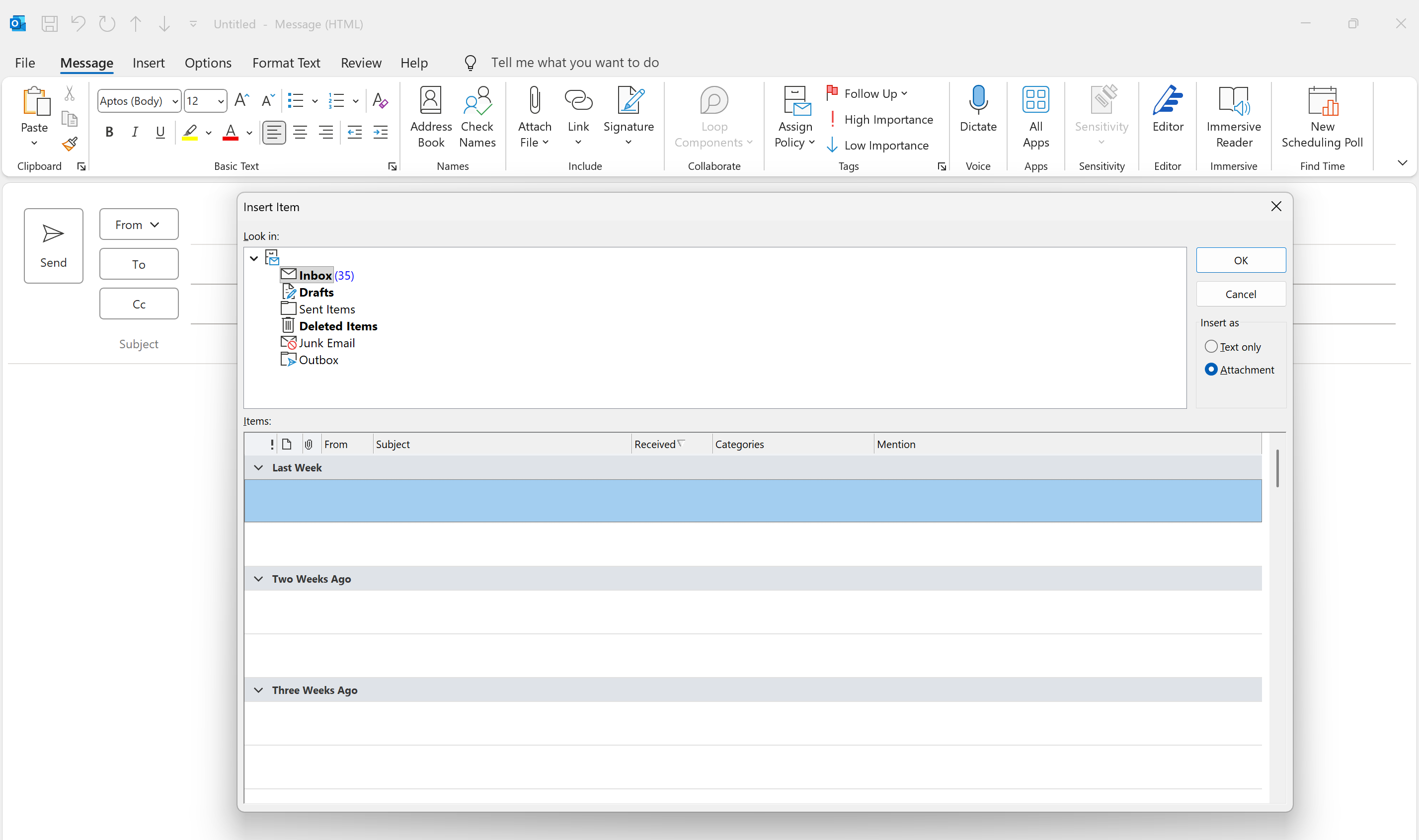This screenshot has height=840, width=1419.
Task: Toggle Bold formatting
Action: pos(109,133)
